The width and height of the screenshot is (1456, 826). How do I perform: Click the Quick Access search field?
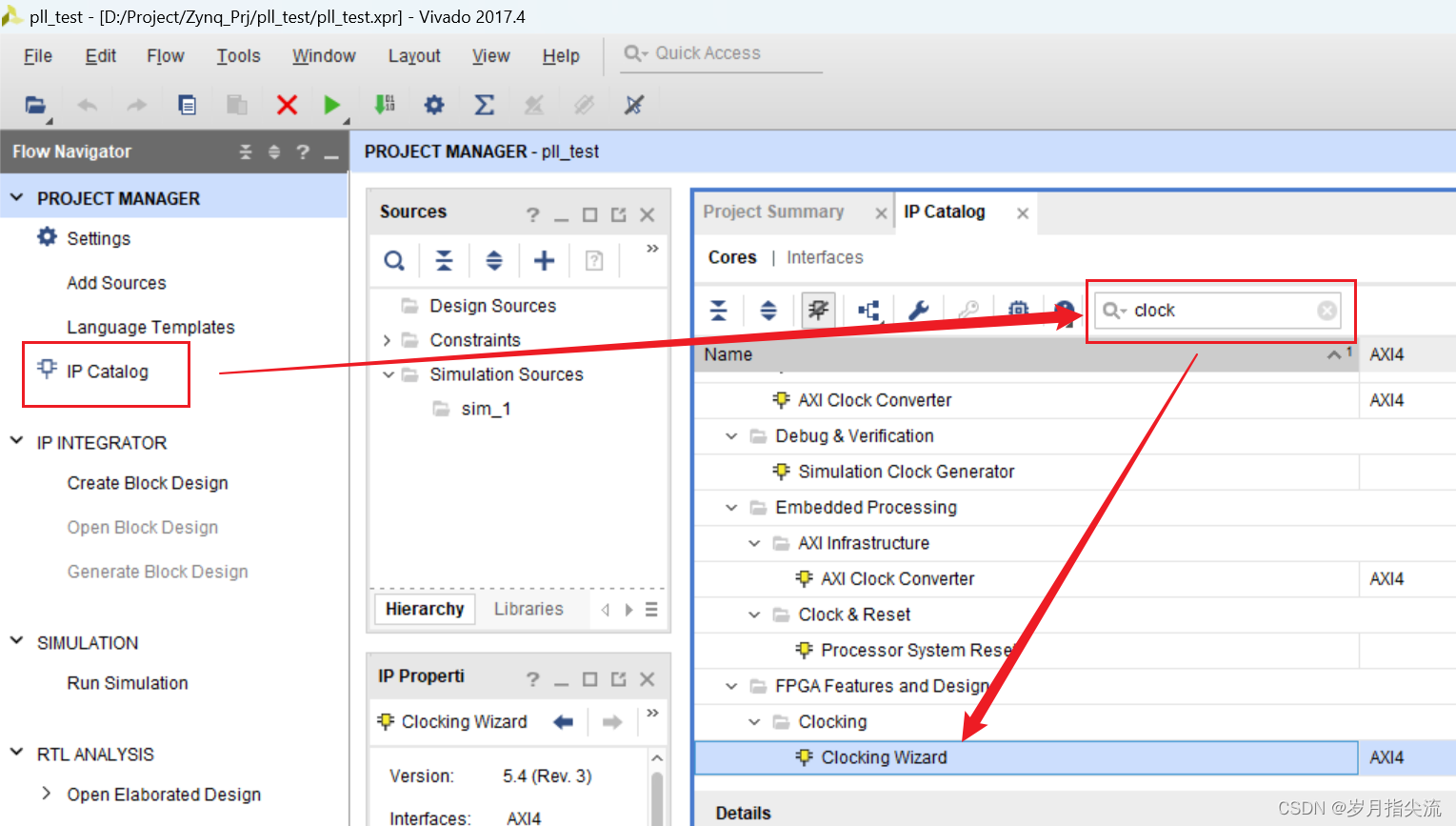(721, 53)
